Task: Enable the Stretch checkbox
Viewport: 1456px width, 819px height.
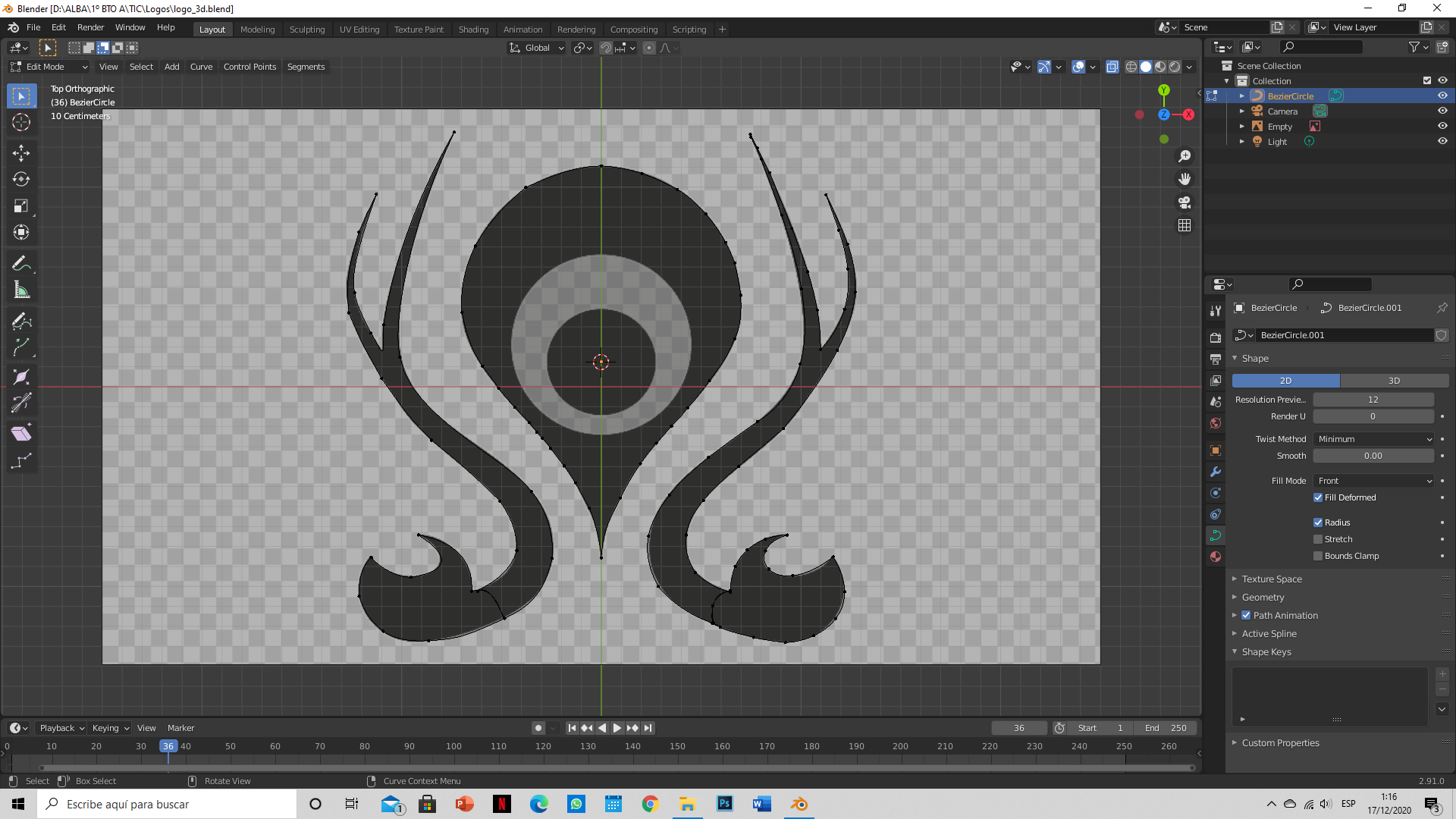Action: [1318, 539]
